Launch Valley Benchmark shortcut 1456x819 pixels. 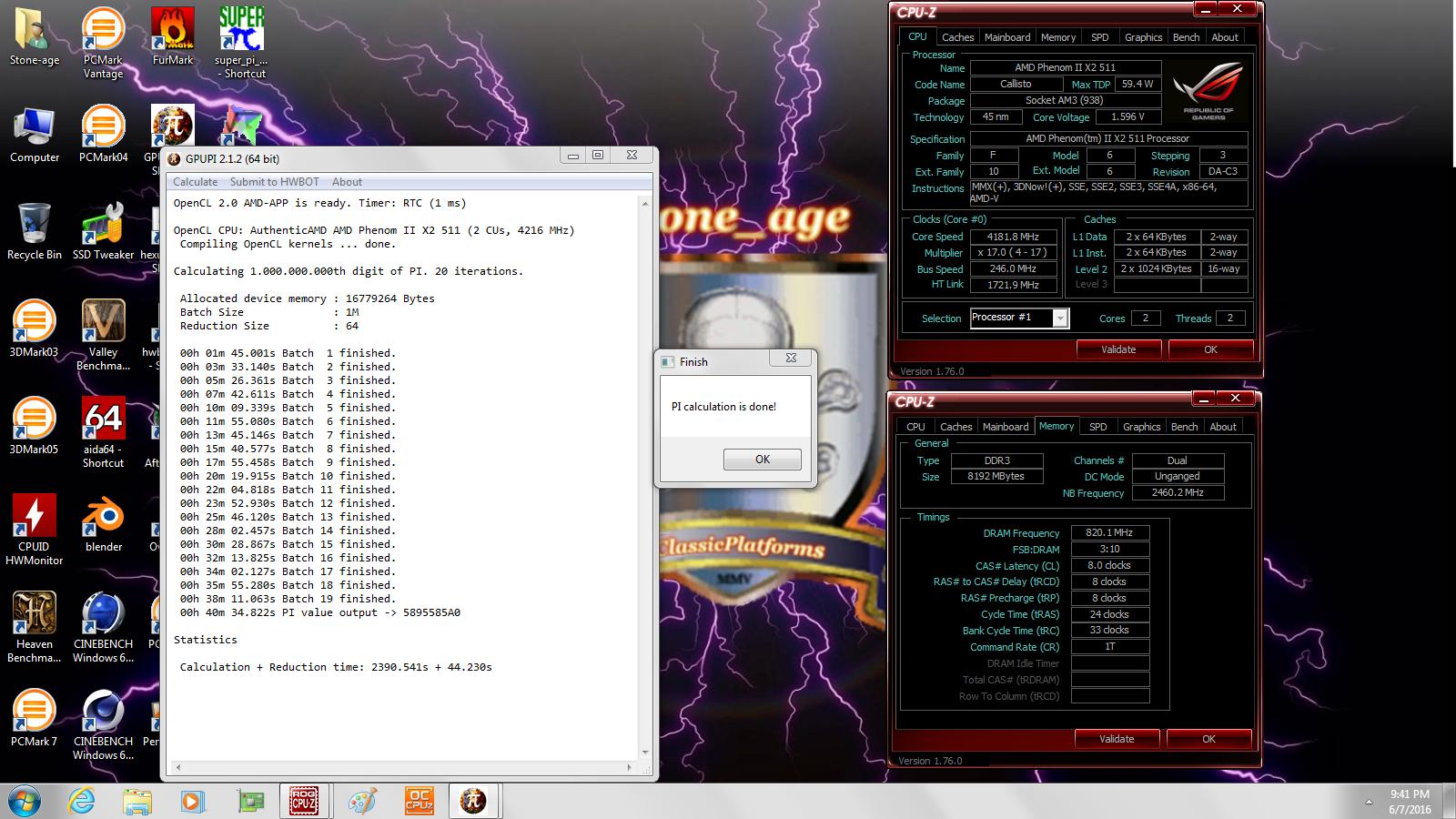(x=103, y=336)
